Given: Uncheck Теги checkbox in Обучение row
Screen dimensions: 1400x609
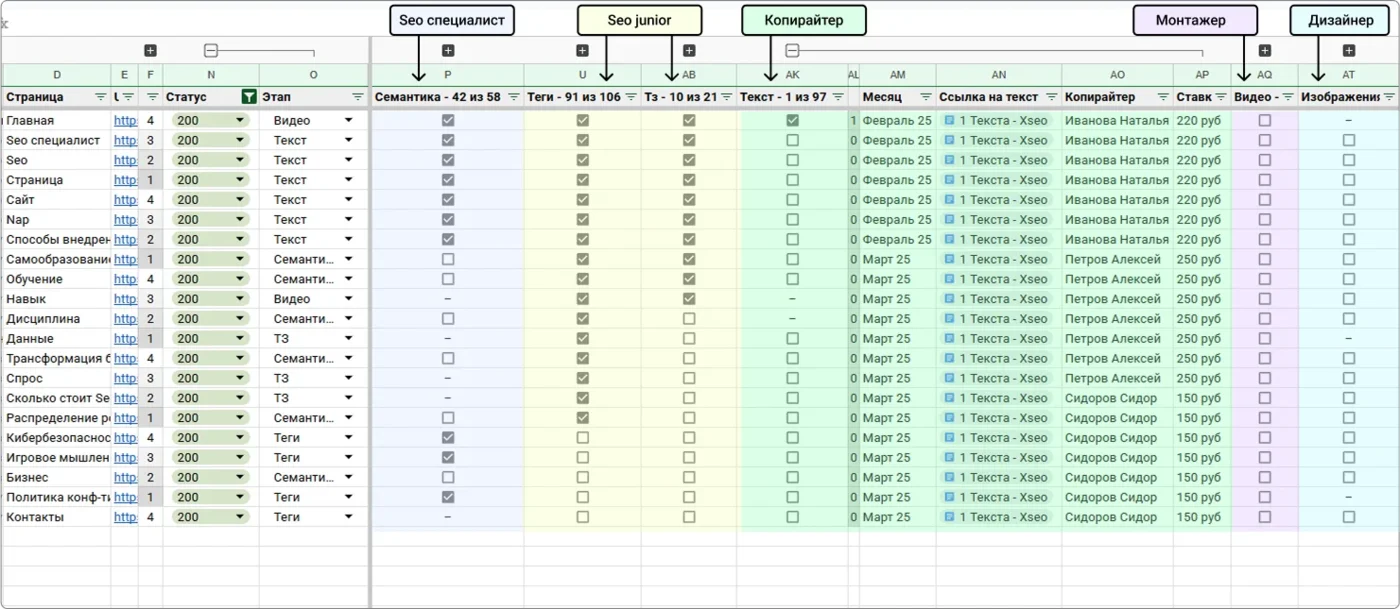Looking at the screenshot, I should pyautogui.click(x=583, y=279).
